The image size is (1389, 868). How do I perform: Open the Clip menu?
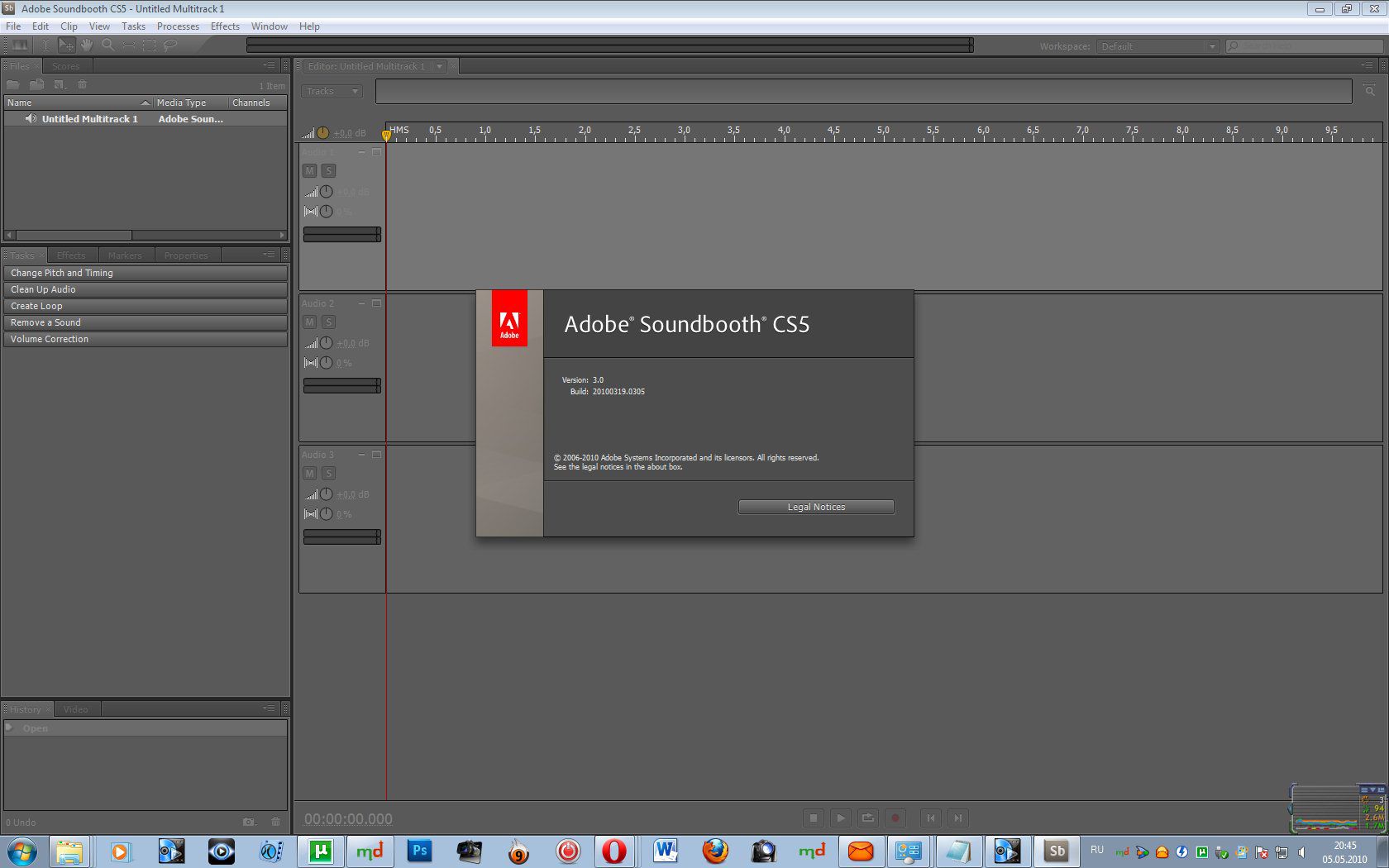click(x=69, y=26)
